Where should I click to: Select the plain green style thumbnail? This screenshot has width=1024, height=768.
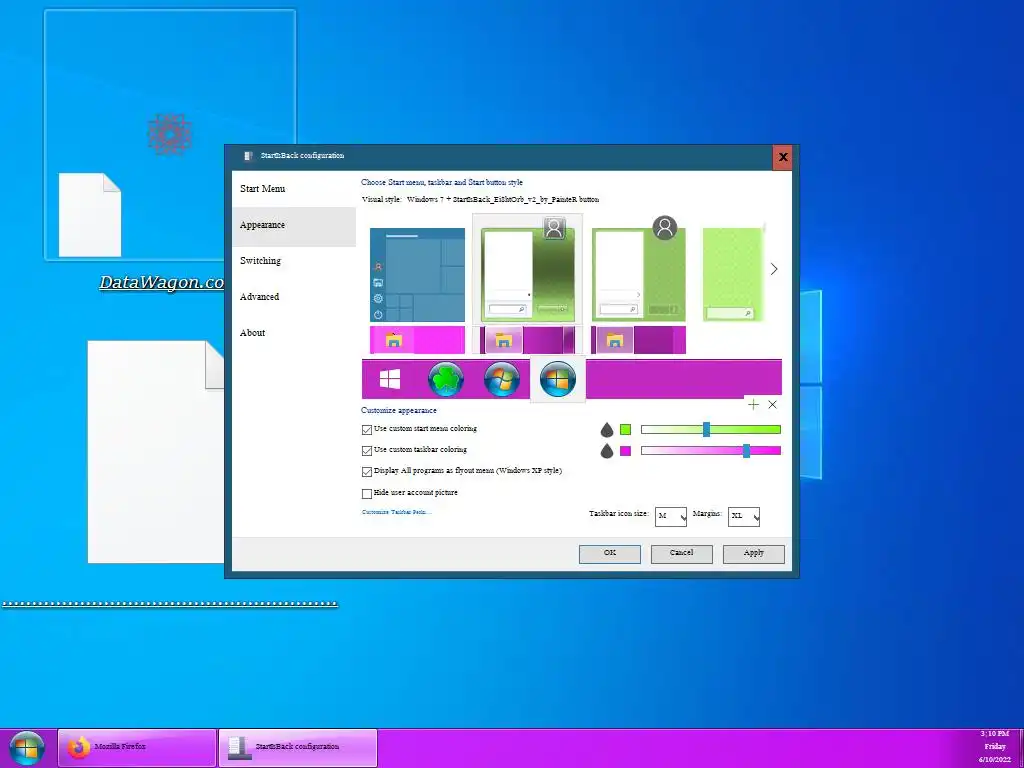coord(733,274)
